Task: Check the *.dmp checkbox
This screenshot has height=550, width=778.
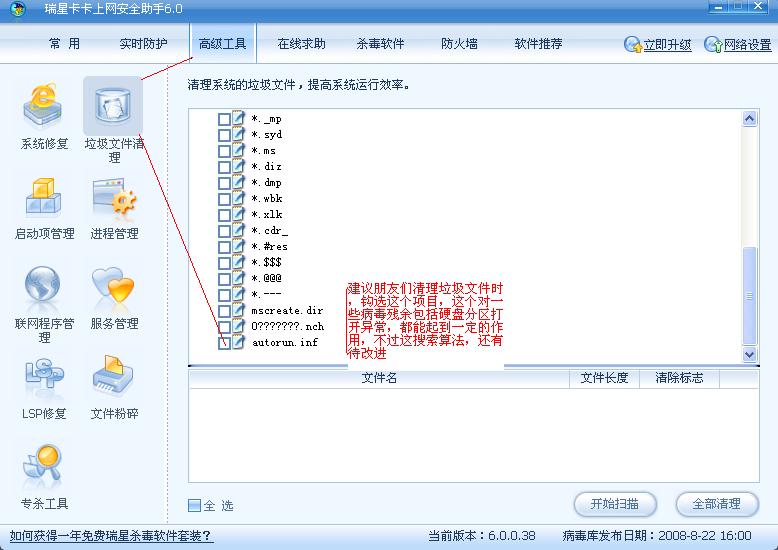Action: point(224,183)
